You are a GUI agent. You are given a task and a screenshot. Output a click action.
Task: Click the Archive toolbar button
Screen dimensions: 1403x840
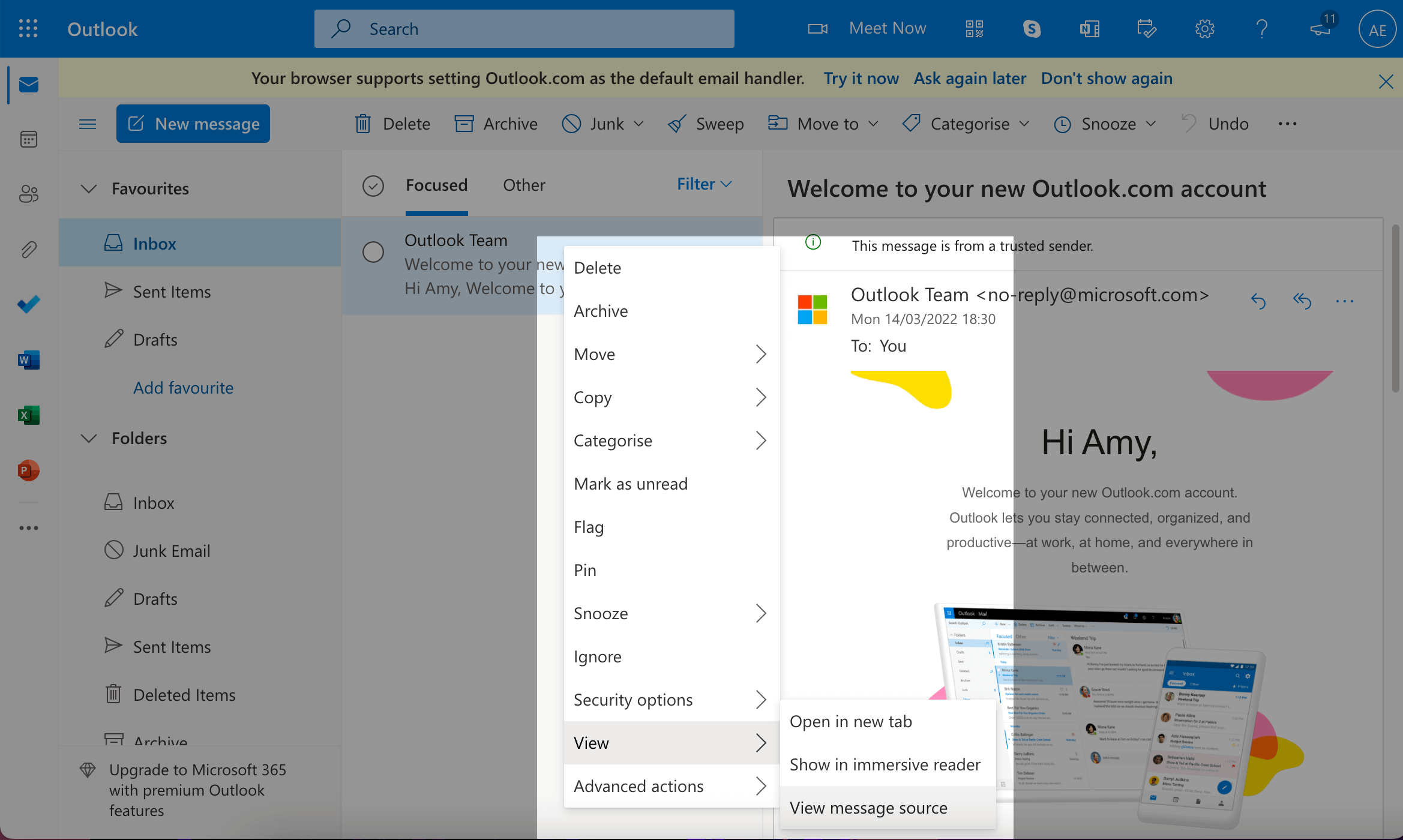[496, 124]
